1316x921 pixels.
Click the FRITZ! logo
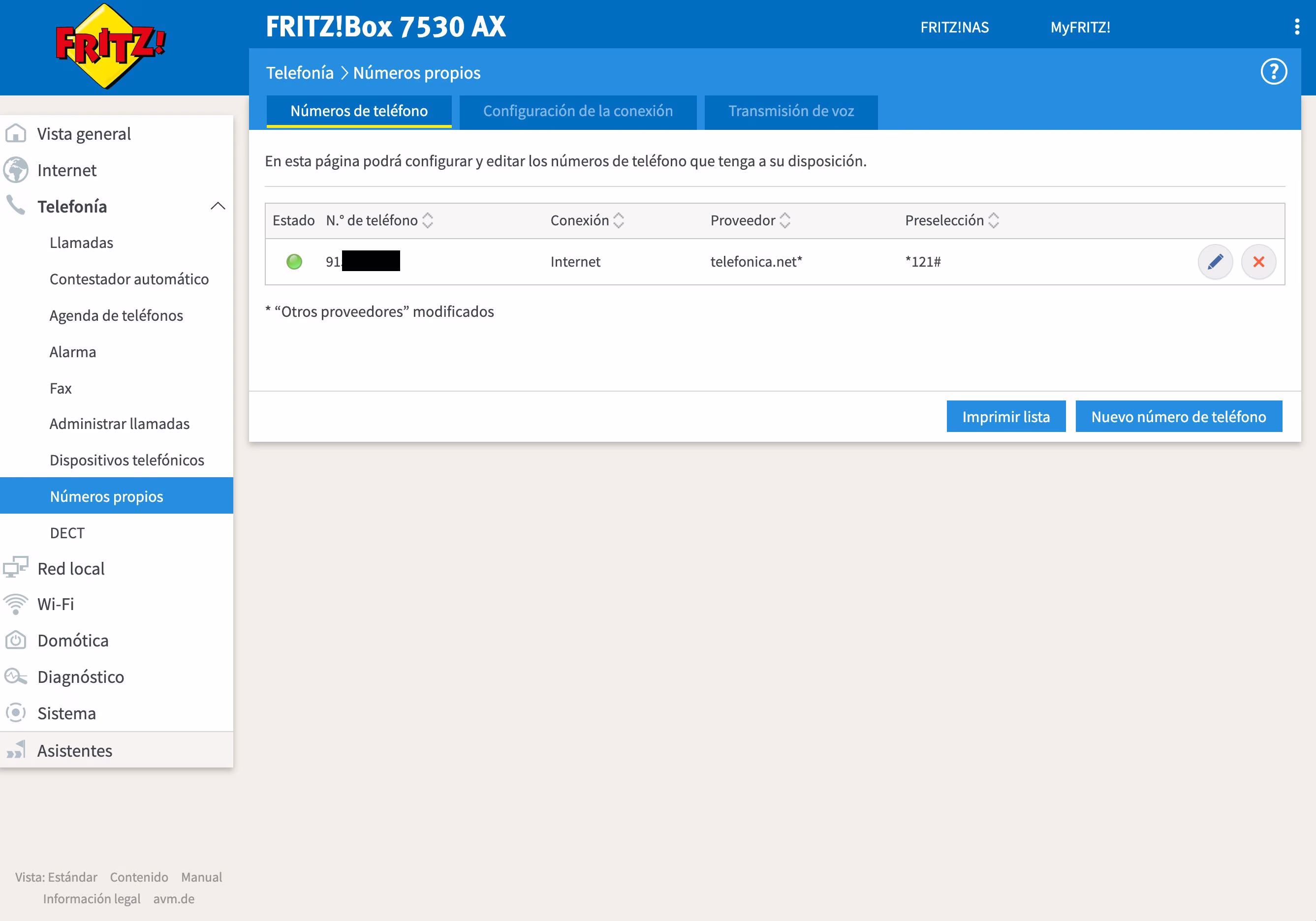pos(110,46)
